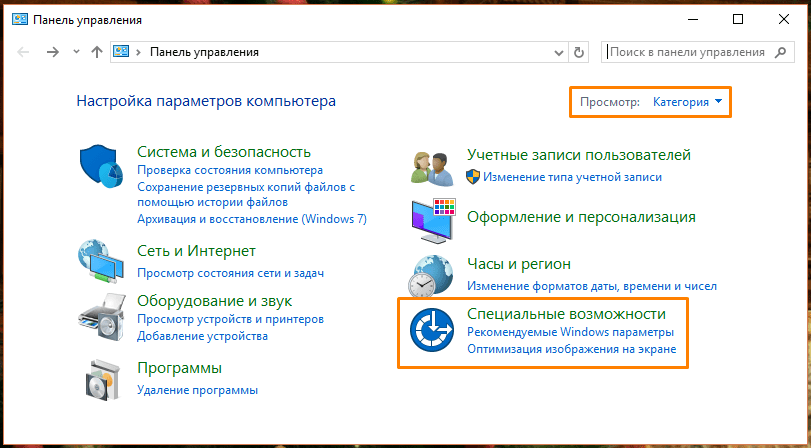Image resolution: width=811 pixels, height=448 pixels.
Task: Open Программы category heading
Action: pyautogui.click(x=179, y=368)
